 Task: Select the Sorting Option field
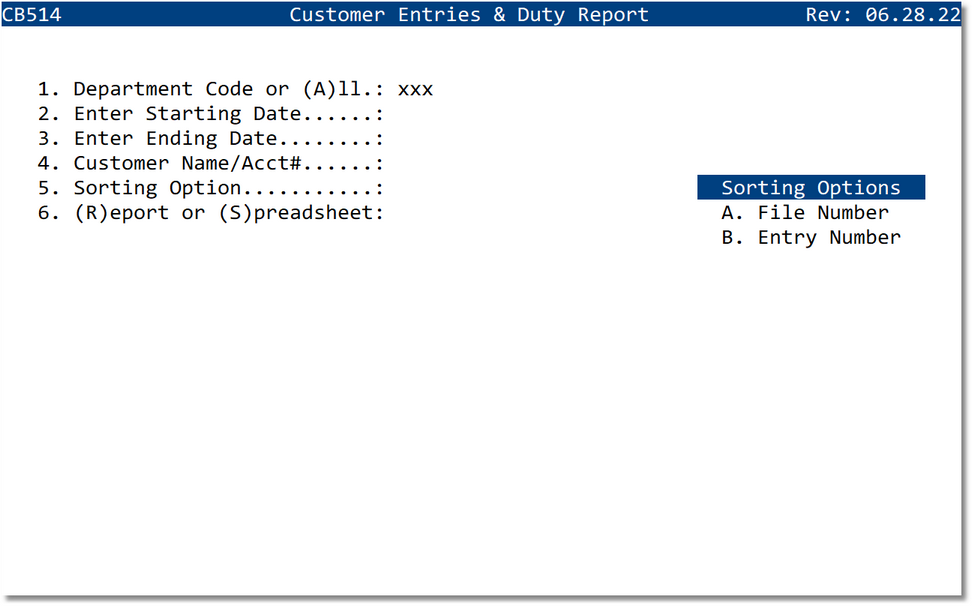coord(211,188)
